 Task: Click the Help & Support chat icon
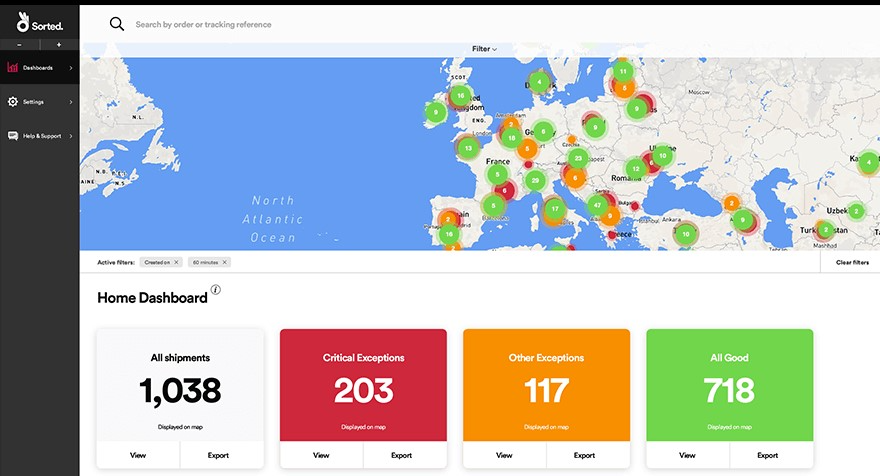pyautogui.click(x=13, y=136)
